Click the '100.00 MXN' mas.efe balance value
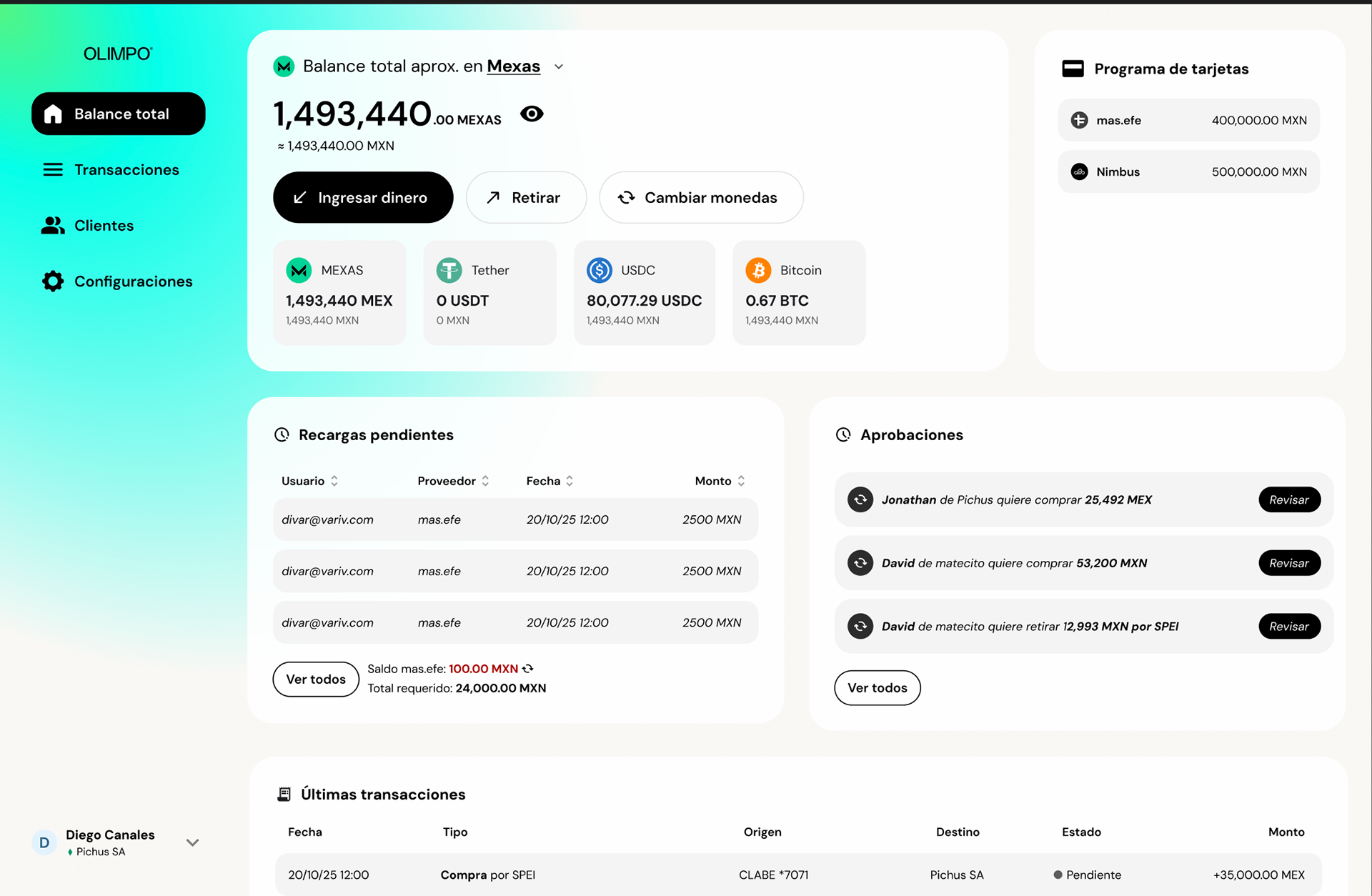Image resolution: width=1372 pixels, height=896 pixels. click(x=484, y=669)
